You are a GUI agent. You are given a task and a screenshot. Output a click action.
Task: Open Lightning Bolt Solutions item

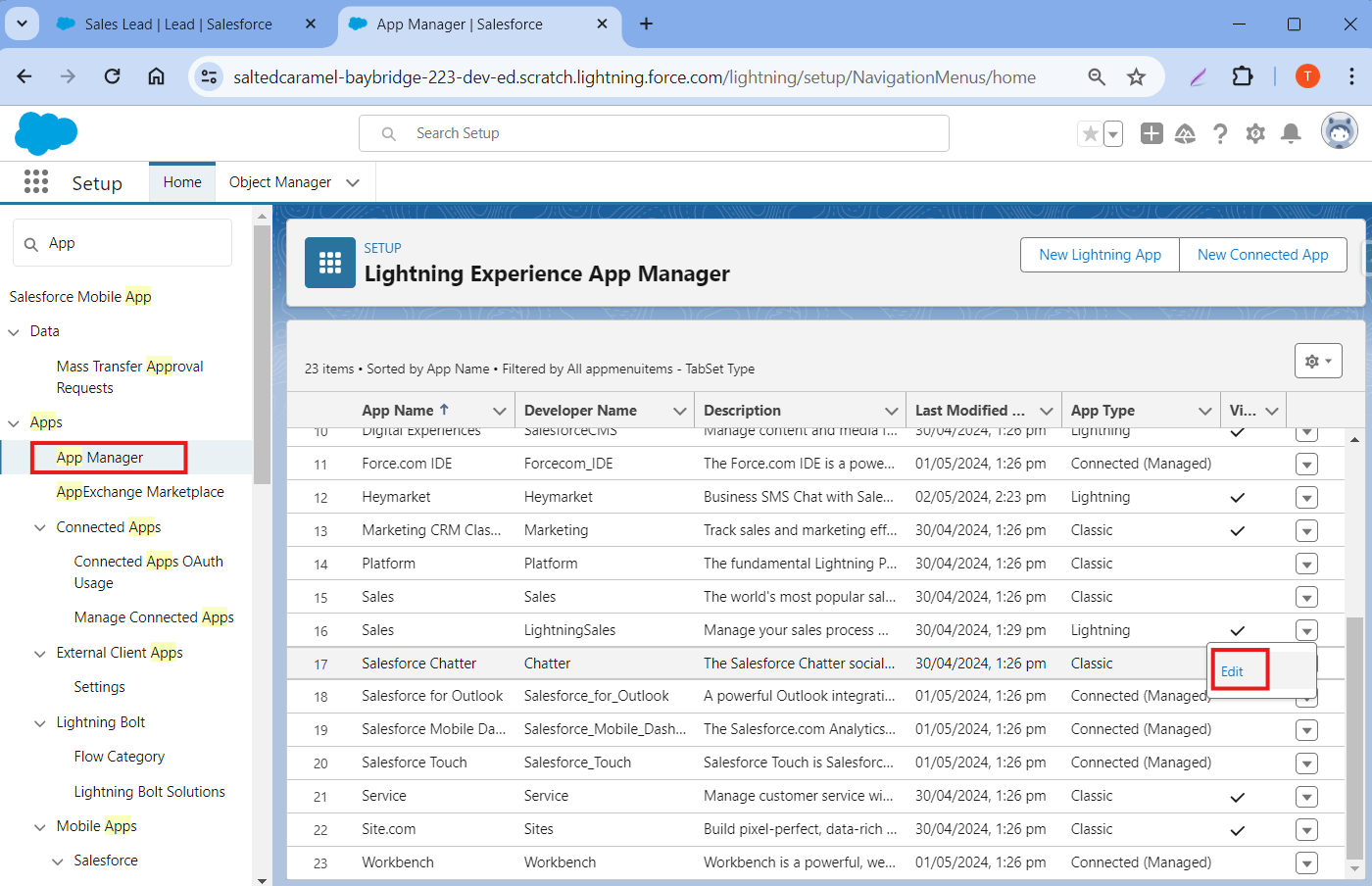150,792
